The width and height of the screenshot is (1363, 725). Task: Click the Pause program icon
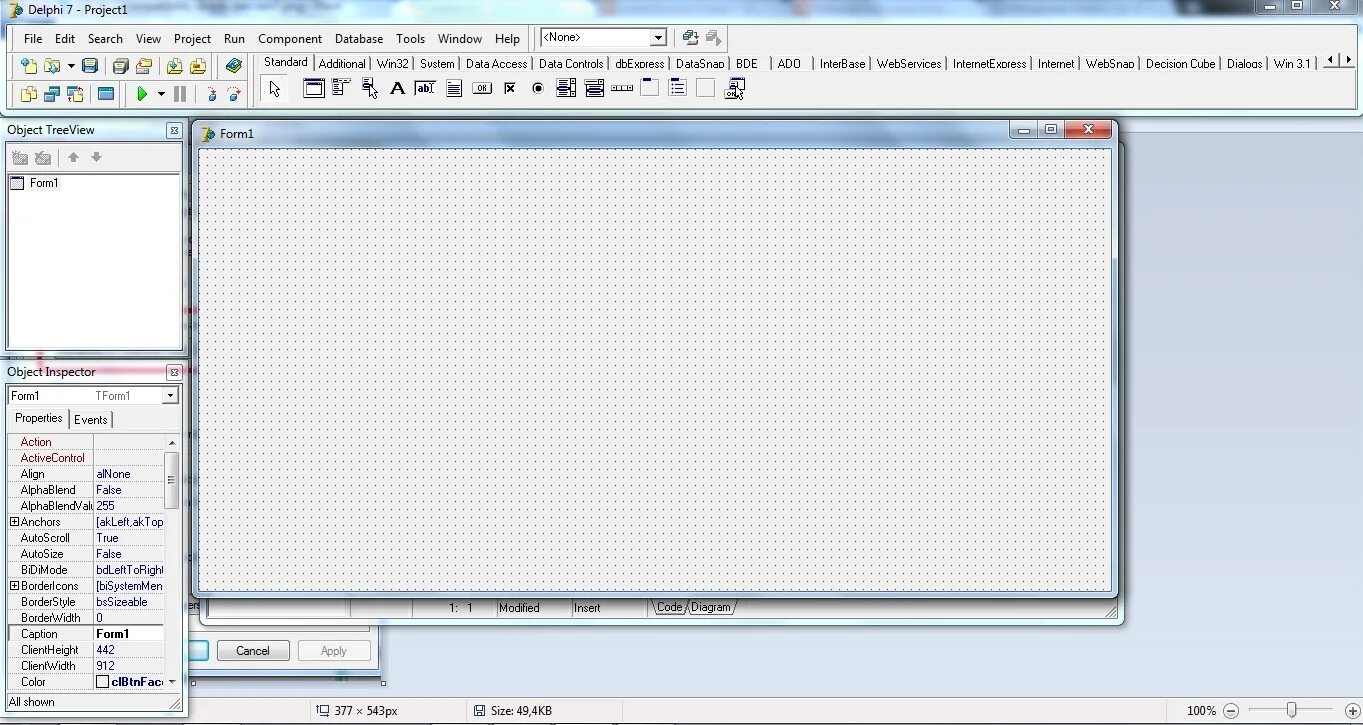tap(180, 94)
